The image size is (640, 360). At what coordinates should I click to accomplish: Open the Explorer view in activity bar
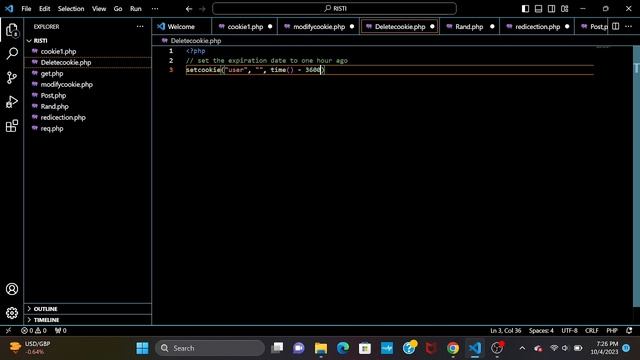point(12,30)
